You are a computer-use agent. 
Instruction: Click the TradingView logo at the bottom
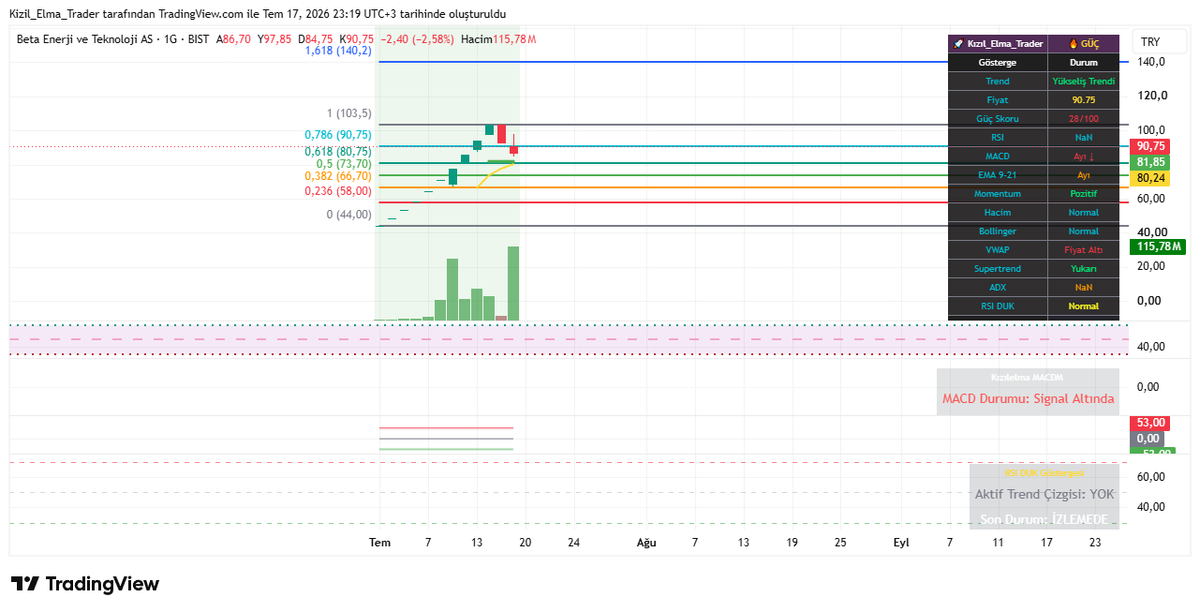click(85, 584)
